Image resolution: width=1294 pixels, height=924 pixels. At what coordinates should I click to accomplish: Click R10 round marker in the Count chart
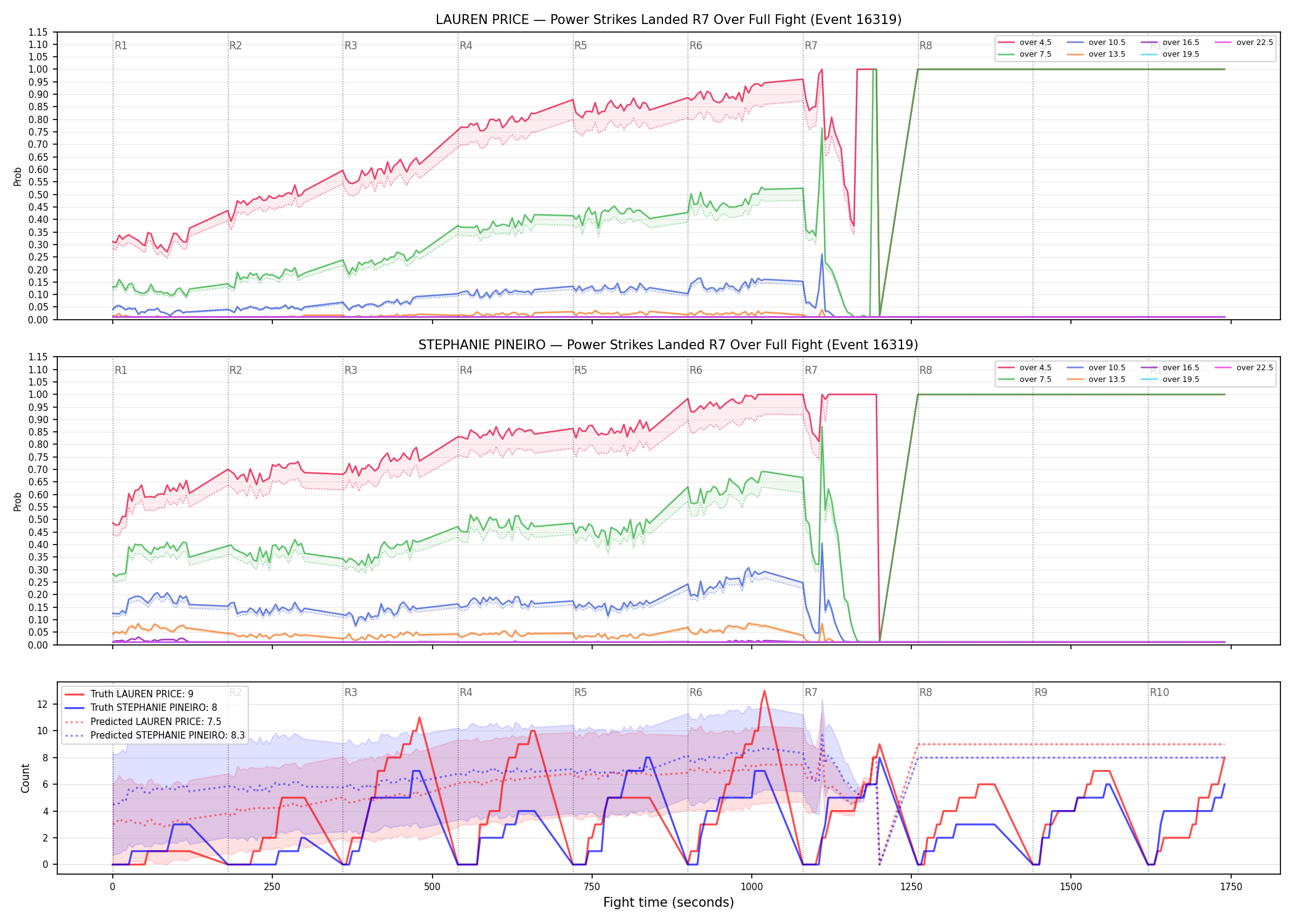(x=1159, y=692)
